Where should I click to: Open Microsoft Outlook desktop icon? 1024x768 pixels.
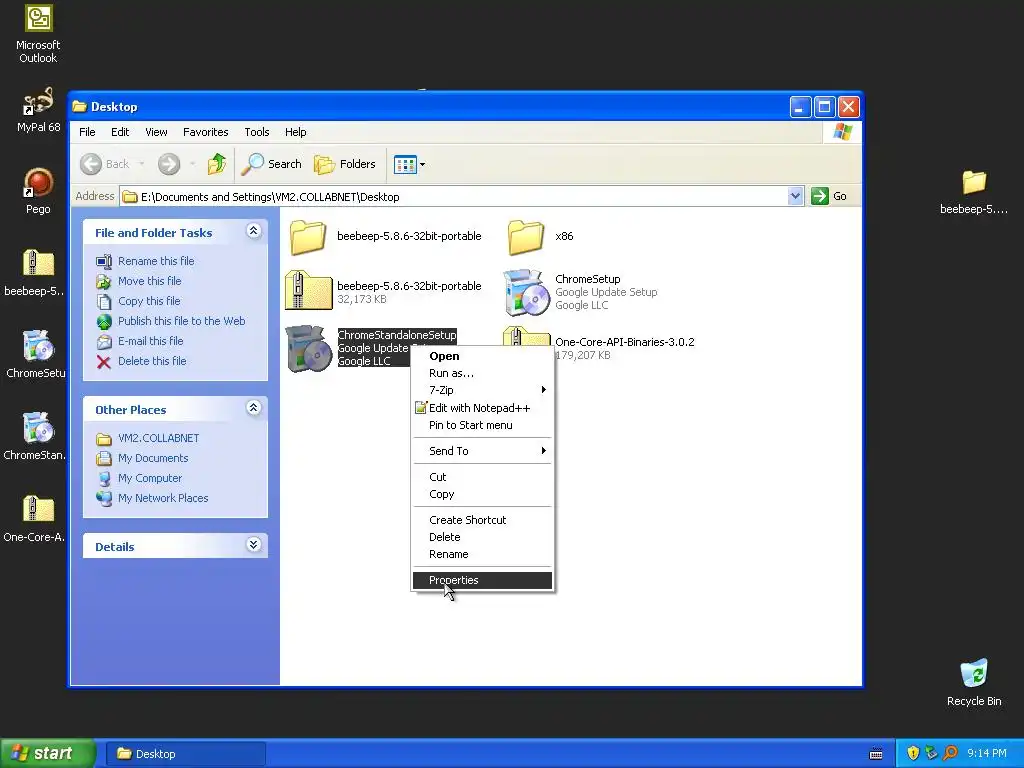tap(38, 33)
